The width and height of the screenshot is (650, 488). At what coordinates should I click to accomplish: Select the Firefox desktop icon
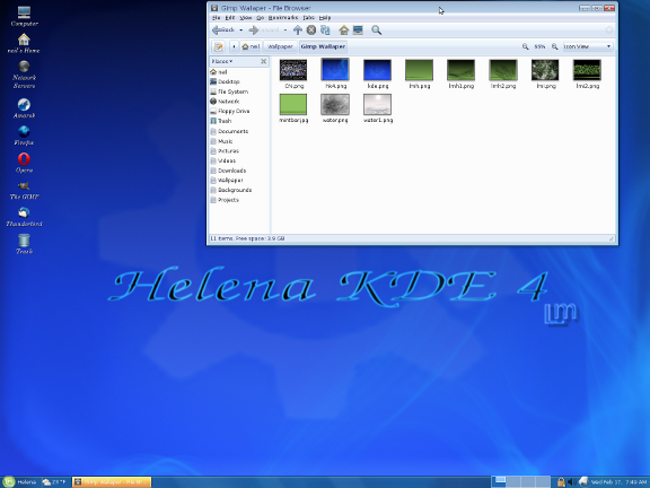[24, 136]
